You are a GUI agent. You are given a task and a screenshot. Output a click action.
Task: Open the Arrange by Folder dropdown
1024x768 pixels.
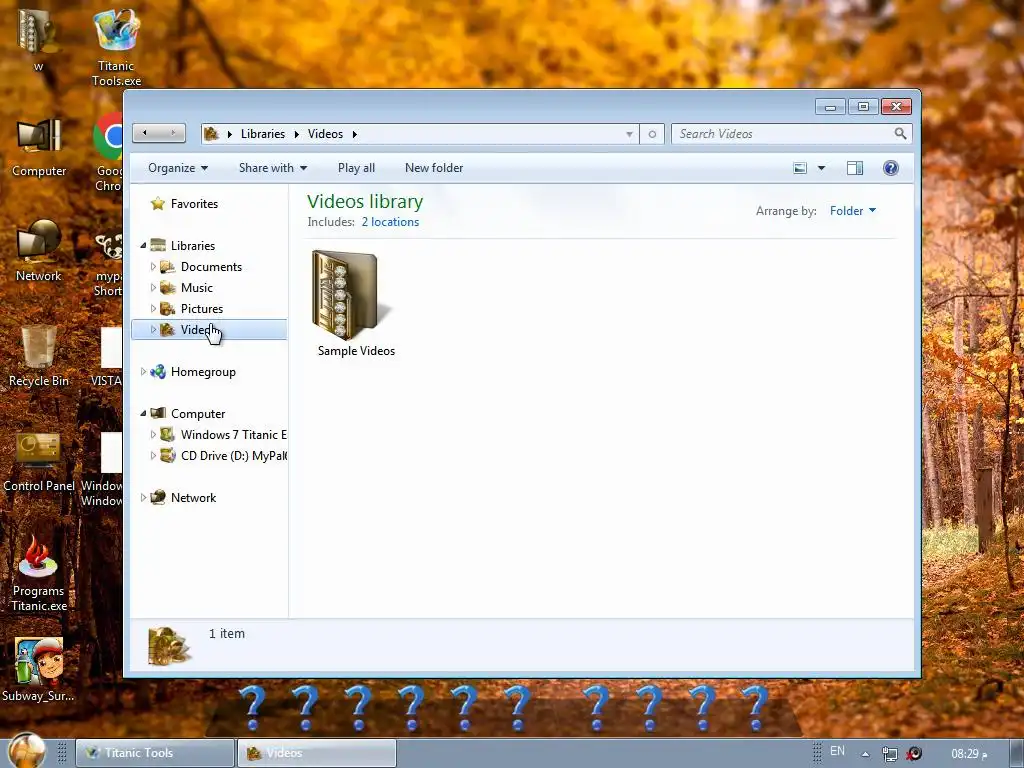[x=853, y=211]
